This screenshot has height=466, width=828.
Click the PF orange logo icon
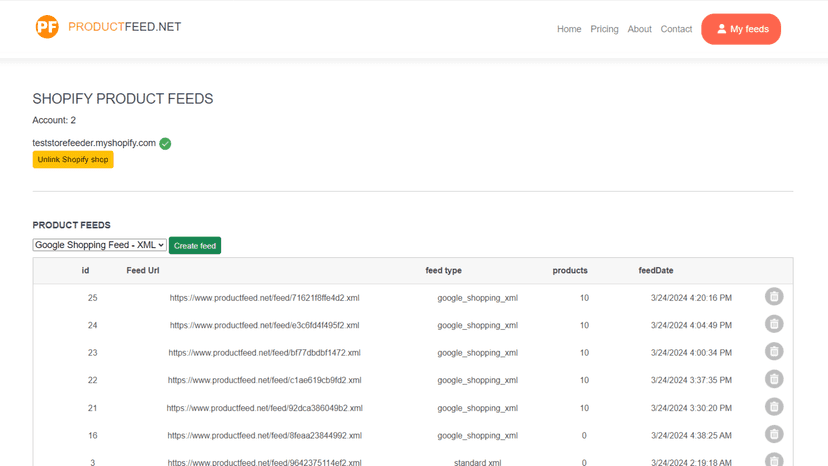(47, 27)
